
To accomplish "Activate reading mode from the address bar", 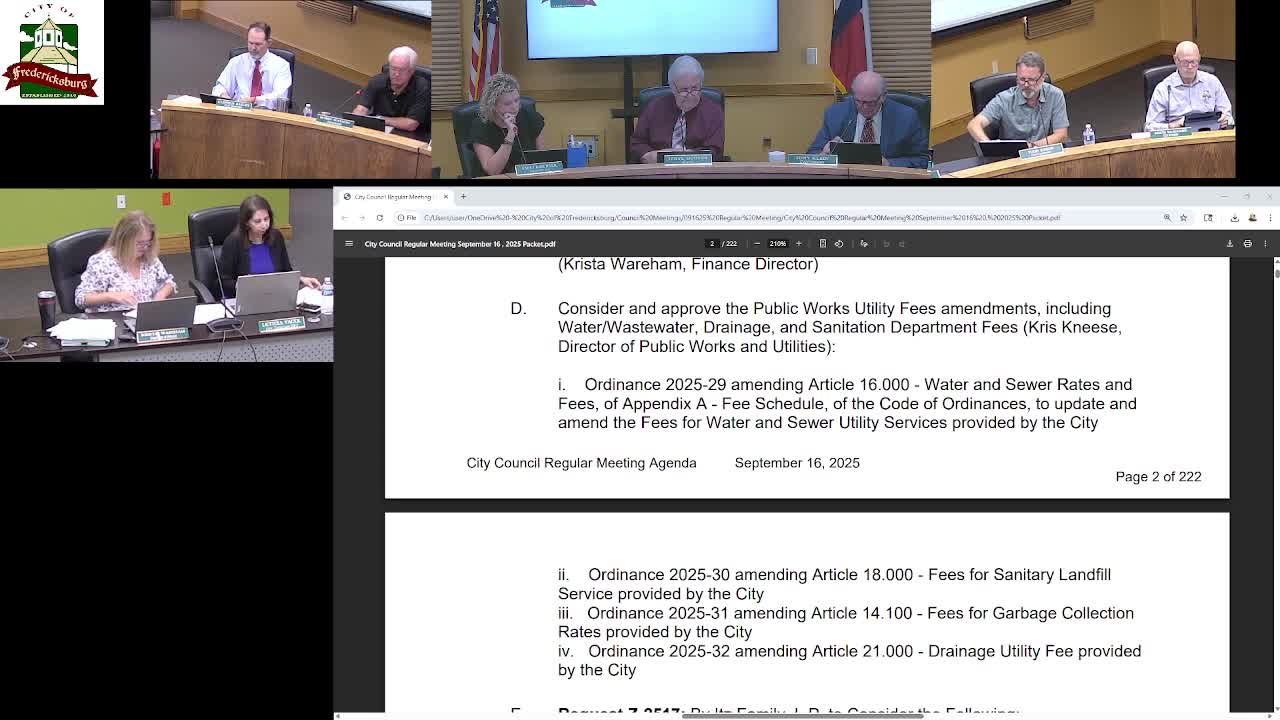I will [x=1208, y=218].
